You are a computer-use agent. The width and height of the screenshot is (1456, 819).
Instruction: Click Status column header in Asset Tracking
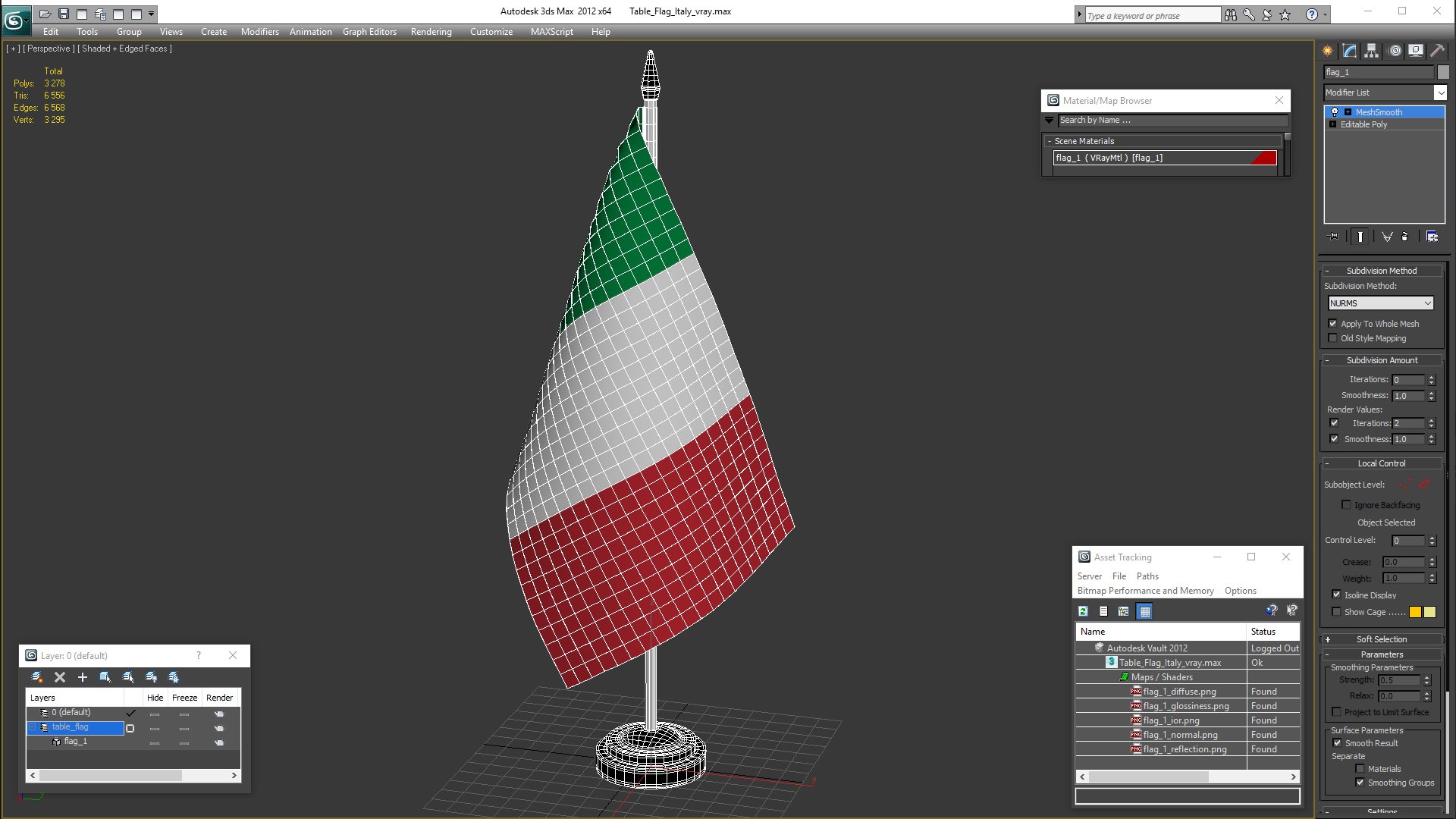pos(1273,632)
